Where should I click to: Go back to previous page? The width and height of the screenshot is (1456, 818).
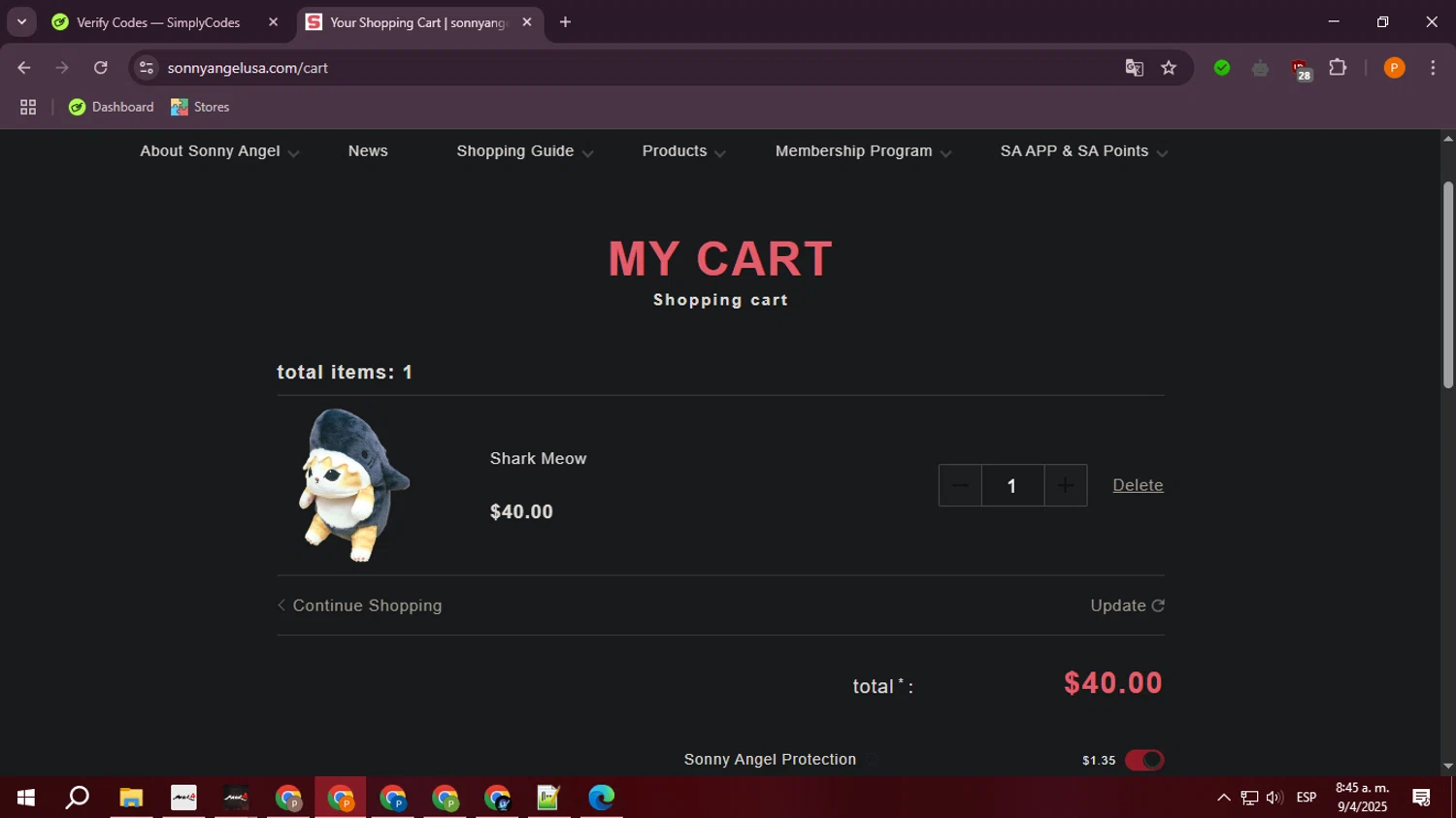tap(24, 68)
